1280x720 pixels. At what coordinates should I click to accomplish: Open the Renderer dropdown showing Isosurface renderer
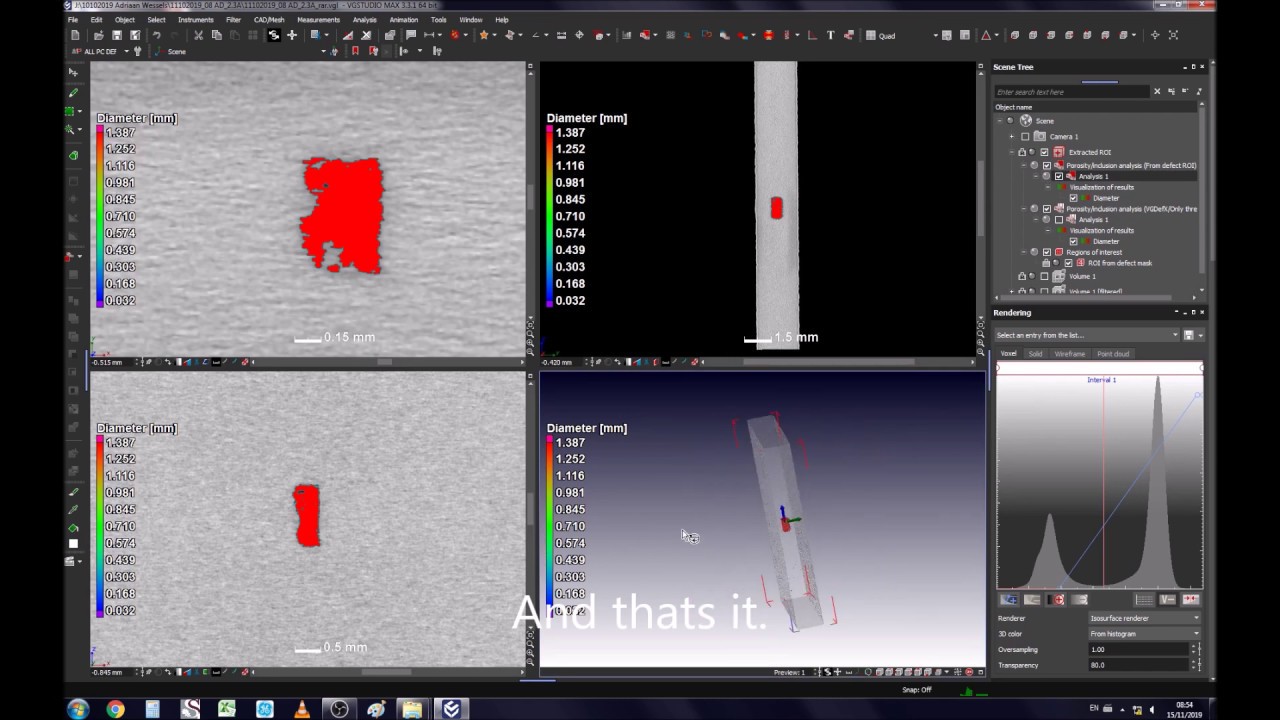1143,618
